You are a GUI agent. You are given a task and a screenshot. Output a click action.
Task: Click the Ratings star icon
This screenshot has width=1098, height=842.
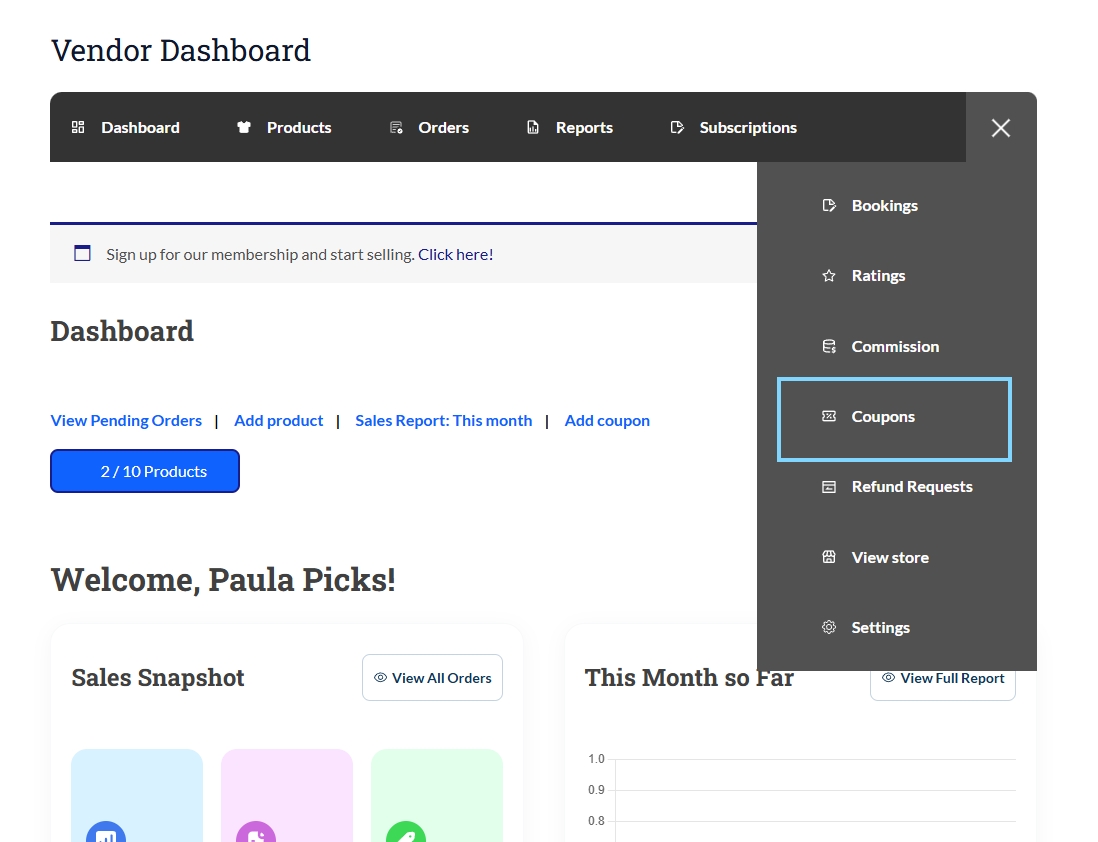[x=828, y=276]
